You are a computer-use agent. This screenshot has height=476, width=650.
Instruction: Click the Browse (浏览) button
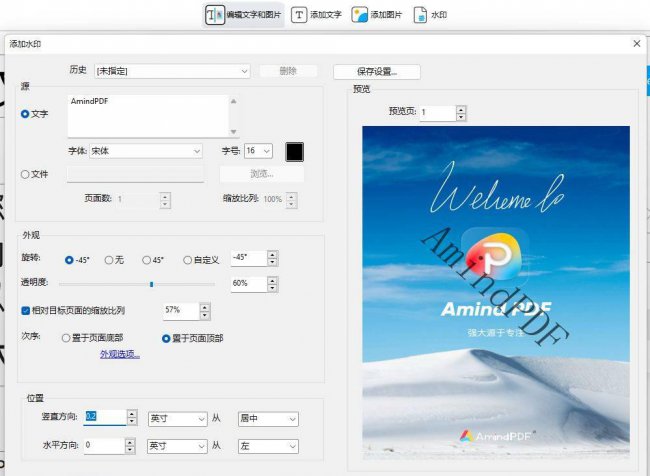pos(262,174)
